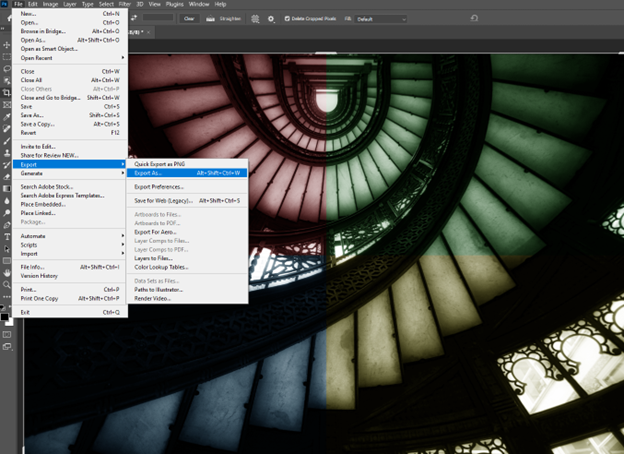Screen dimensions: 624x454
Task: Open the Fill Default dropdown
Action: [x=381, y=19]
